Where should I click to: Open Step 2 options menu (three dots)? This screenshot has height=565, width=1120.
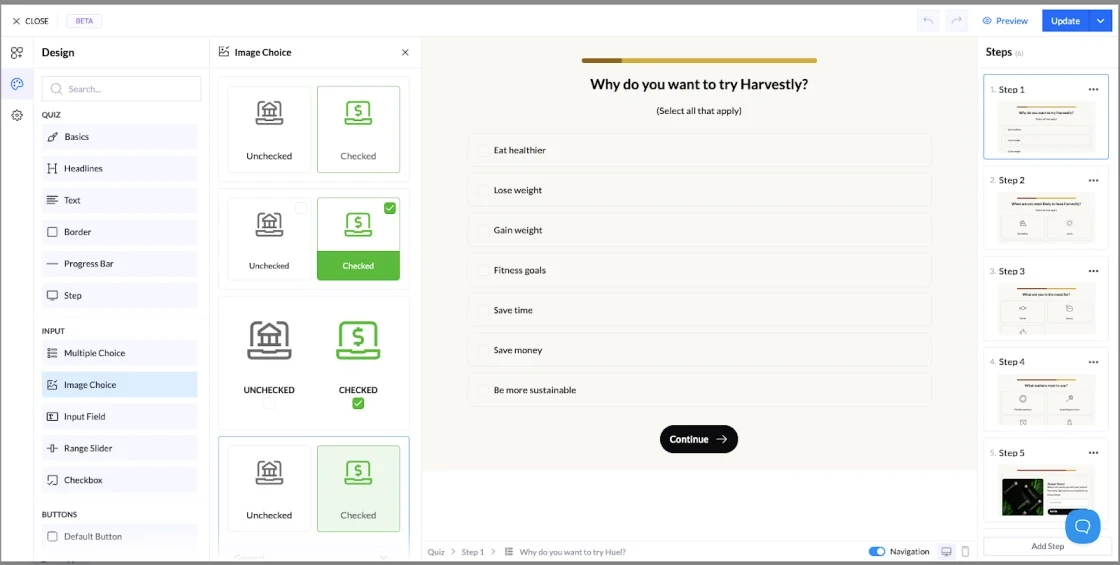tap(1093, 180)
